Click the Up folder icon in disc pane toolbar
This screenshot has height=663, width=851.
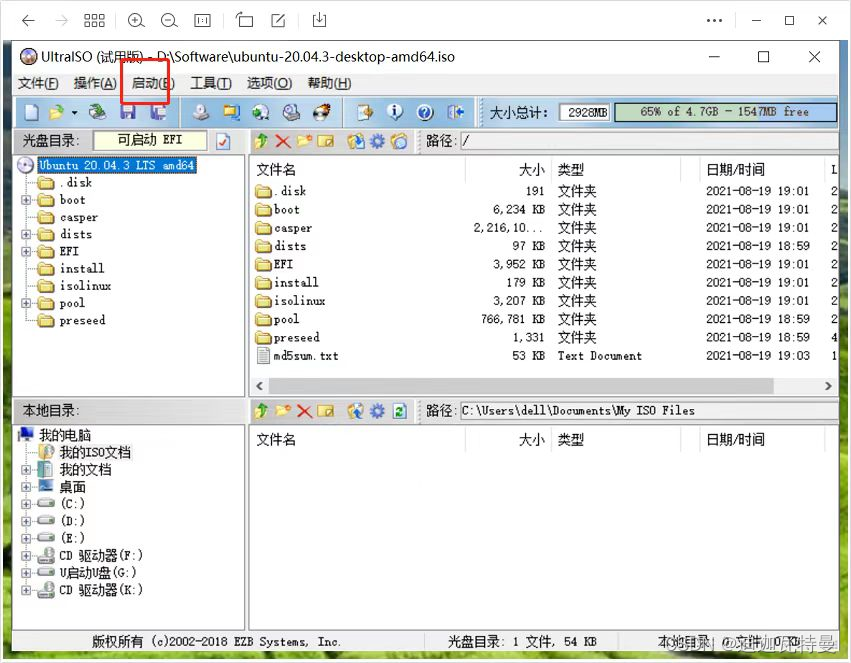261,142
